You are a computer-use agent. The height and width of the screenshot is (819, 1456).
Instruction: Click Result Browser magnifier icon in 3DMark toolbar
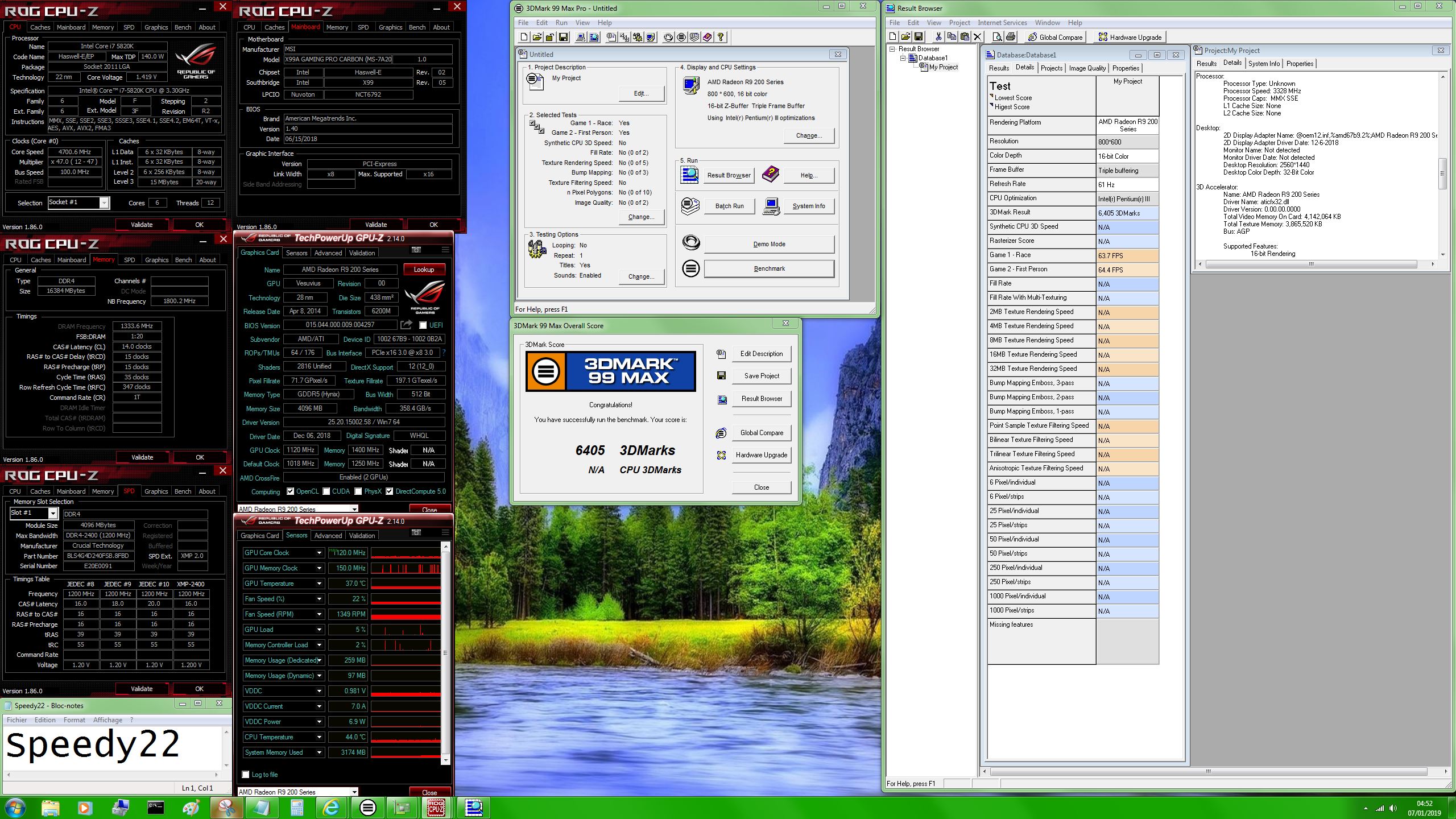594,37
